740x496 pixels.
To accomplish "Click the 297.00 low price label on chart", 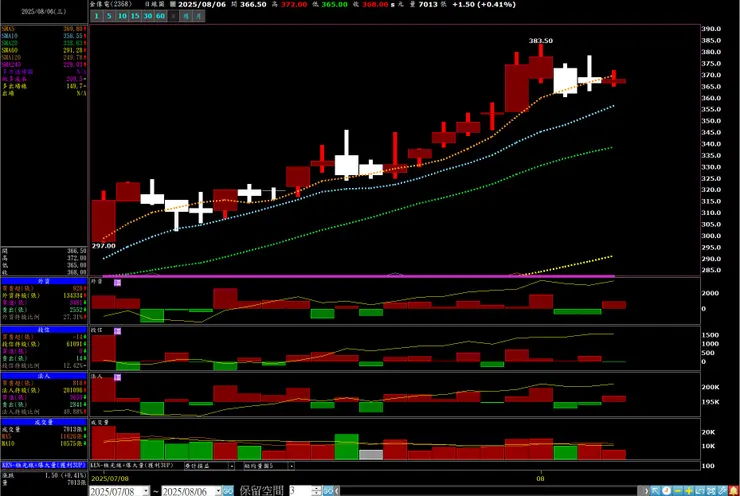I will pyautogui.click(x=103, y=245).
